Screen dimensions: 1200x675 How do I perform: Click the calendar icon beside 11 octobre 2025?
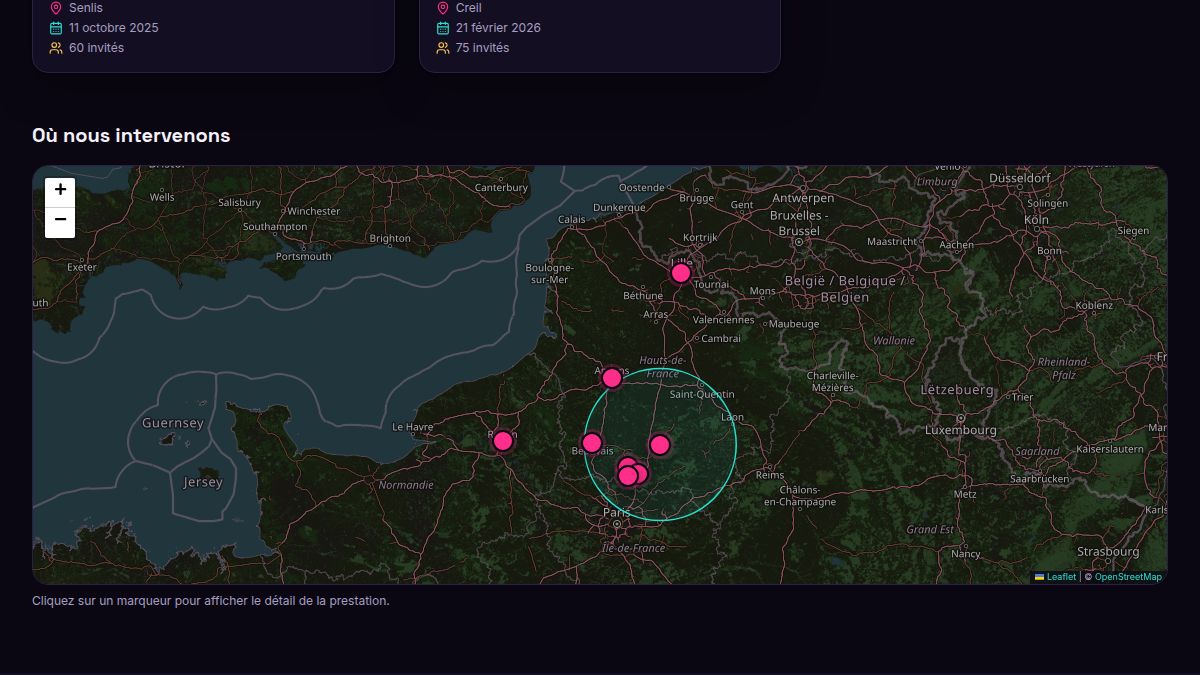(56, 28)
